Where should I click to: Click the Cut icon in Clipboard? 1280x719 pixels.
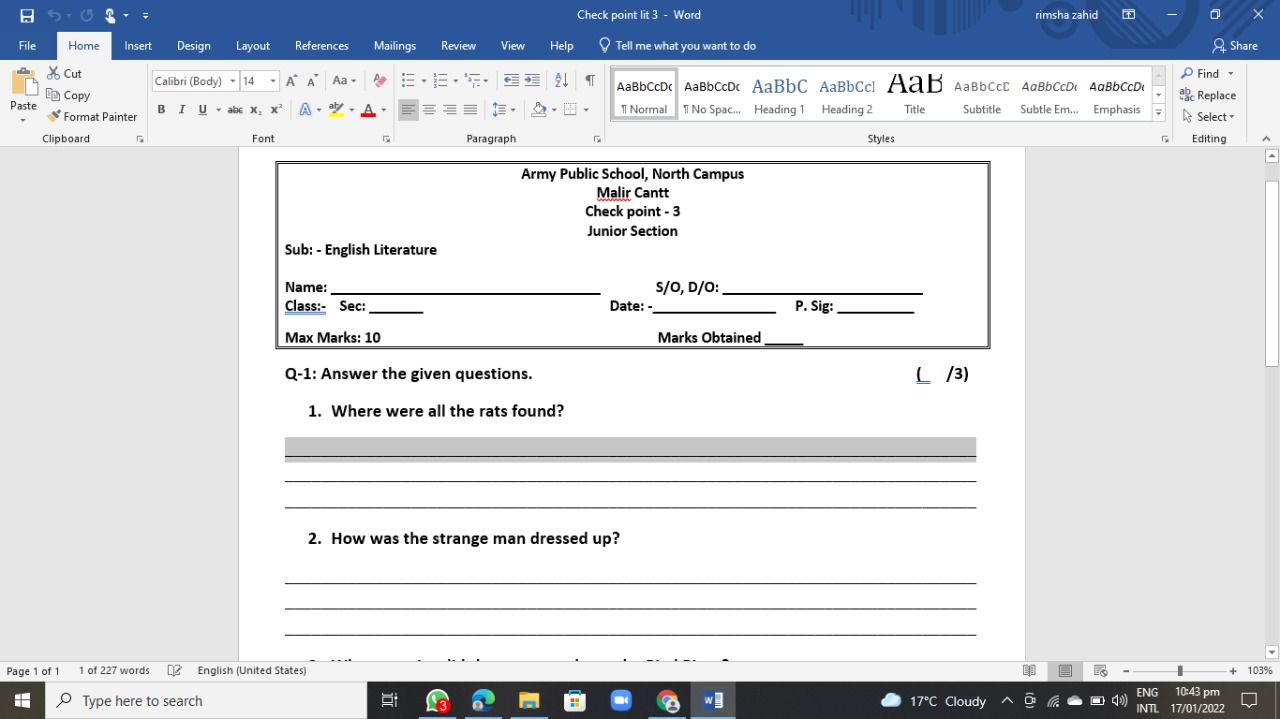[x=65, y=74]
